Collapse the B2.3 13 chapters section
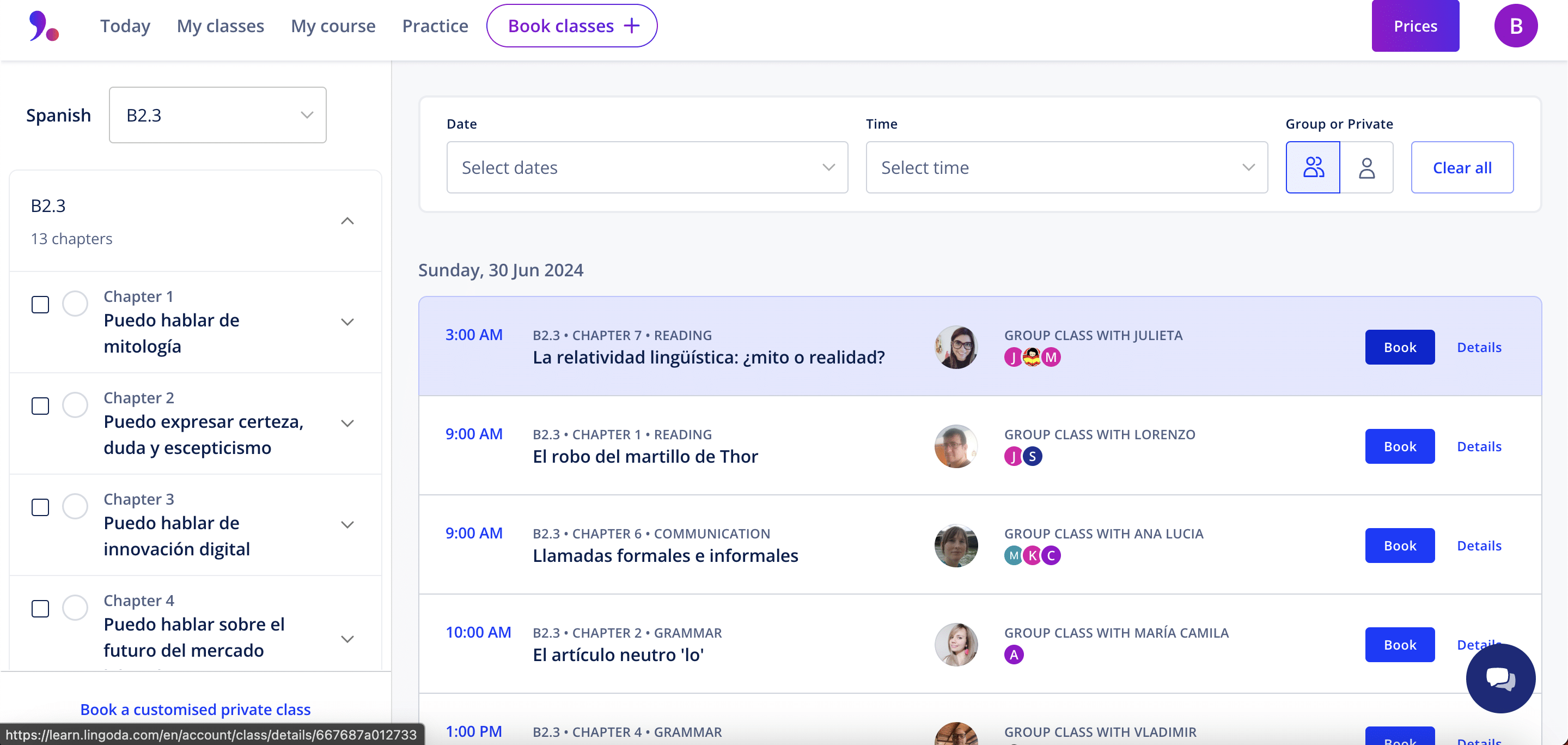Viewport: 1568px width, 745px height. click(x=347, y=221)
